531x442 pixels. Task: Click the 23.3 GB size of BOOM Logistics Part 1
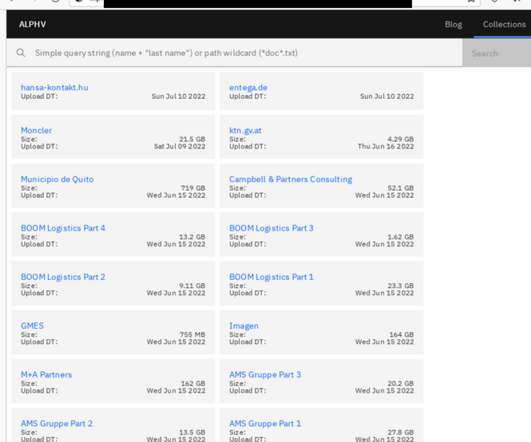[401, 286]
